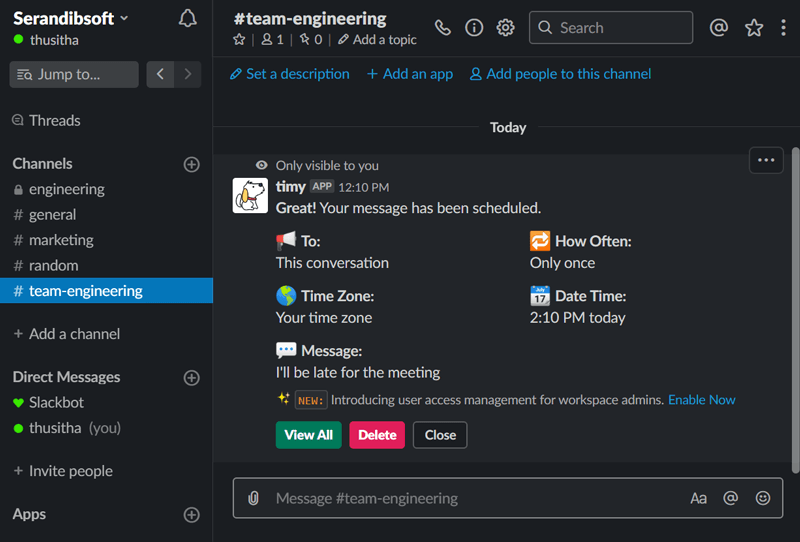Add a new channel via Channels plus icon
Viewport: 800px width, 542px height.
click(x=191, y=164)
